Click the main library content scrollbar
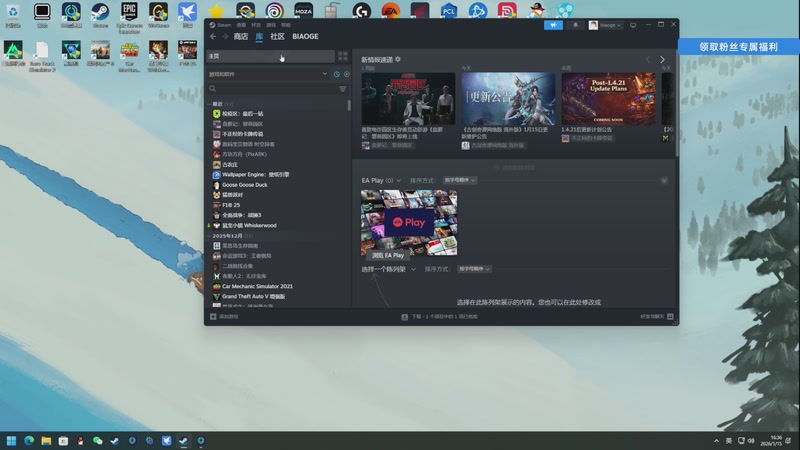800x450 pixels. (677, 102)
